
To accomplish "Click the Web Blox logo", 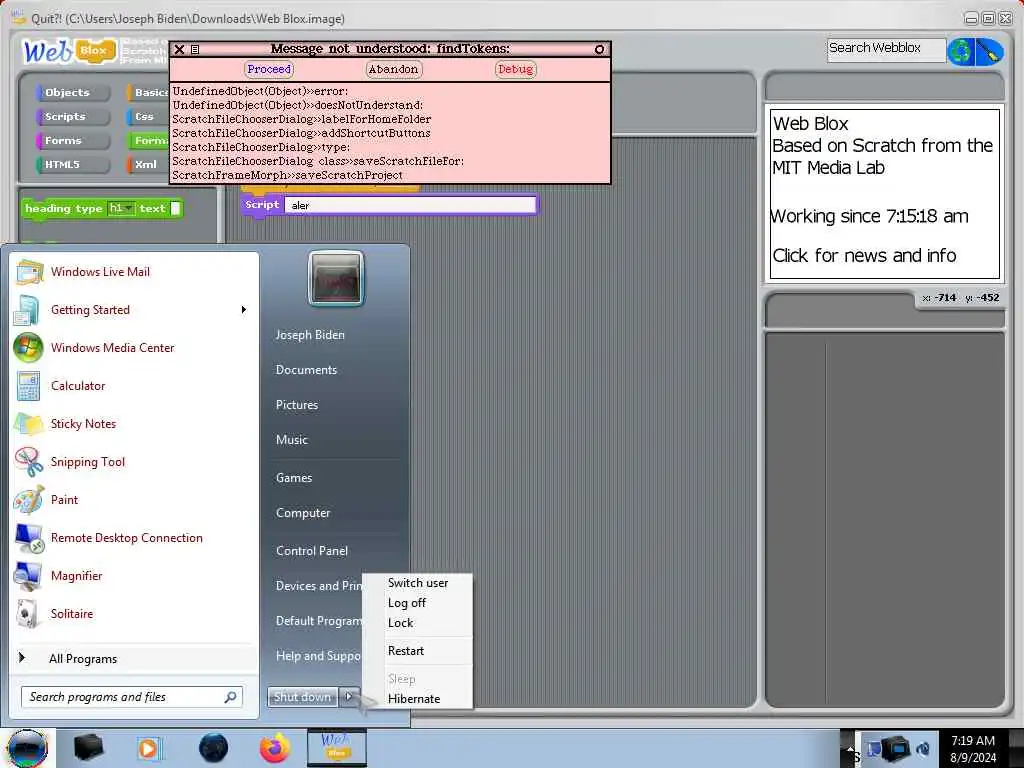I will click(69, 51).
